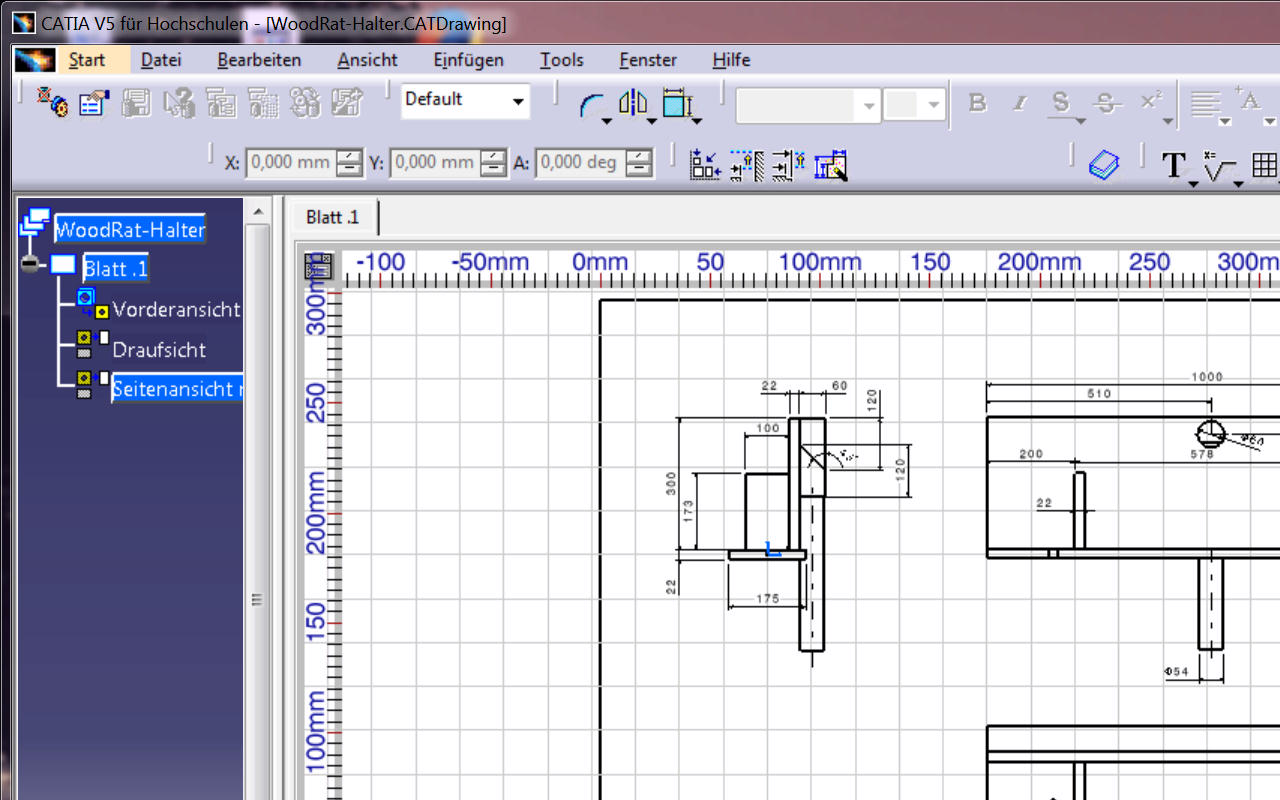Click the CATIA application logo icon
Screen dimensions: 1280x800
[x=35, y=60]
